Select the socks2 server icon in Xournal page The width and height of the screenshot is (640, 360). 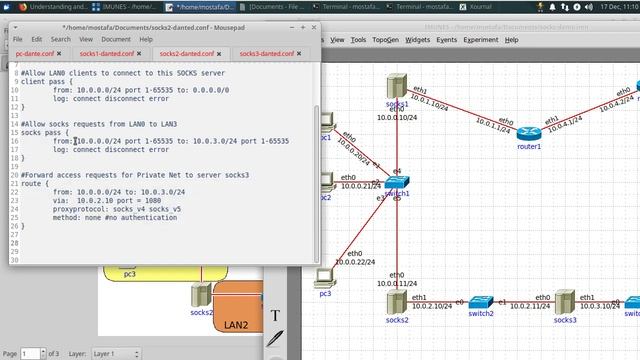pos(201,295)
